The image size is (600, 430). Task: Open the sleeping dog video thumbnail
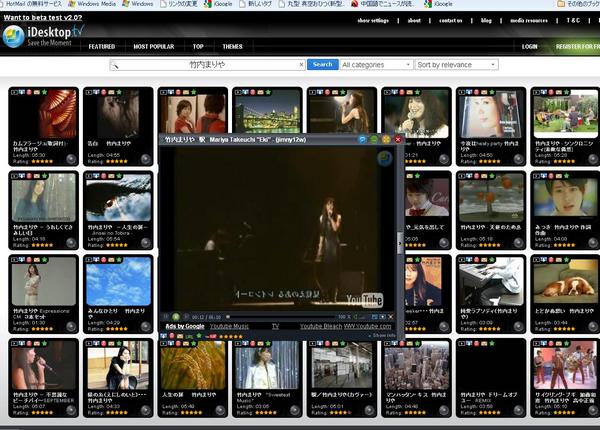tap(565, 281)
